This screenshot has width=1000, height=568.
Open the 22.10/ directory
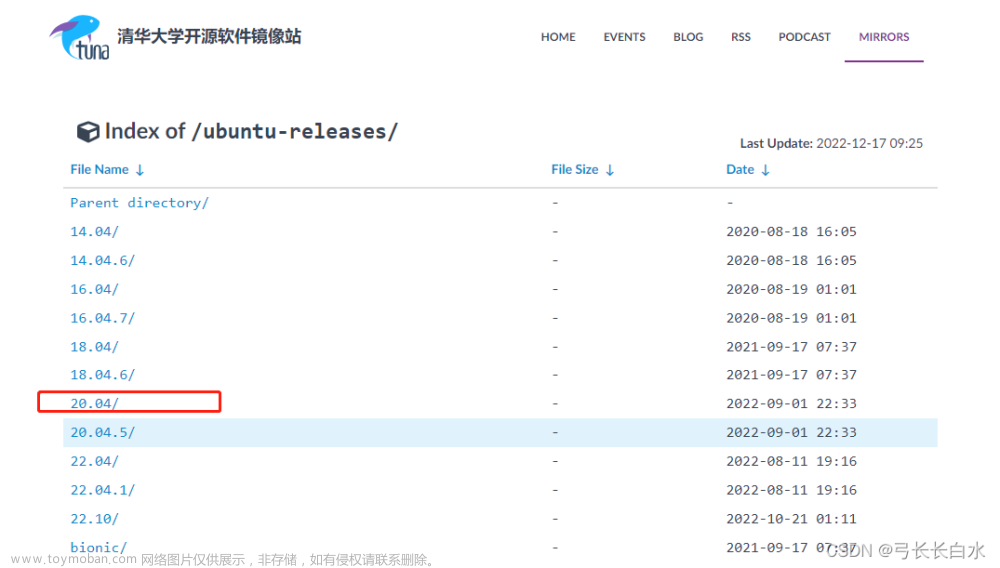[94, 519]
